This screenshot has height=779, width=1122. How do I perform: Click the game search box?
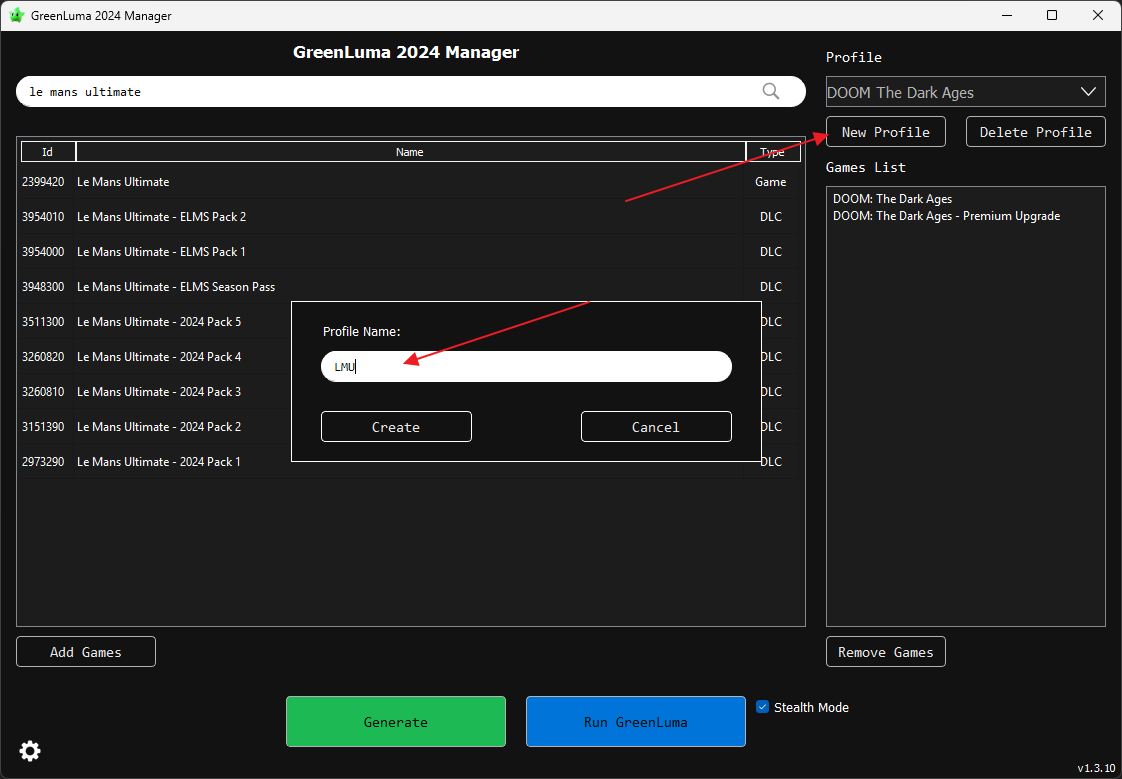(390, 91)
